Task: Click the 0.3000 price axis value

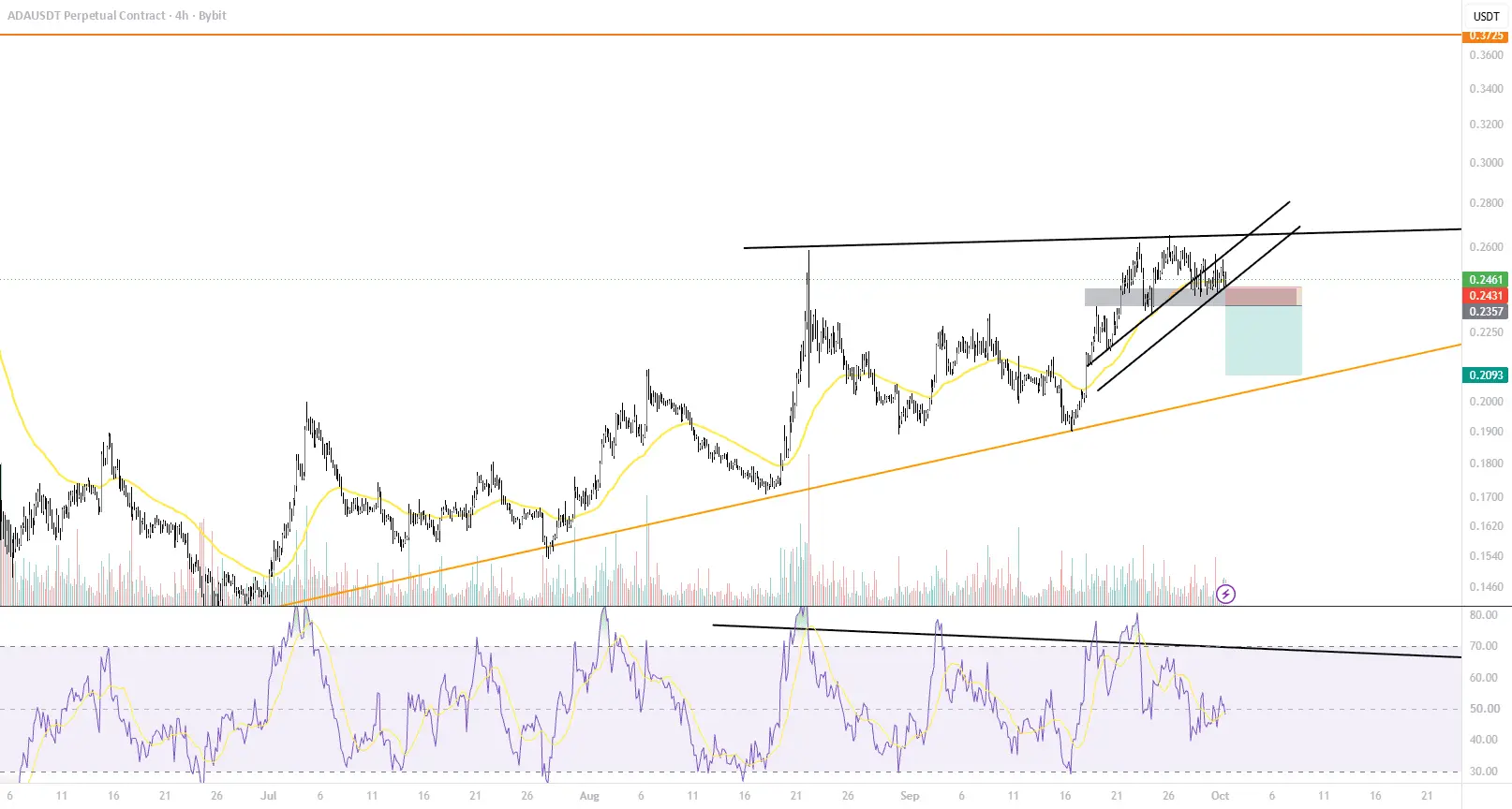Action: tap(1486, 162)
